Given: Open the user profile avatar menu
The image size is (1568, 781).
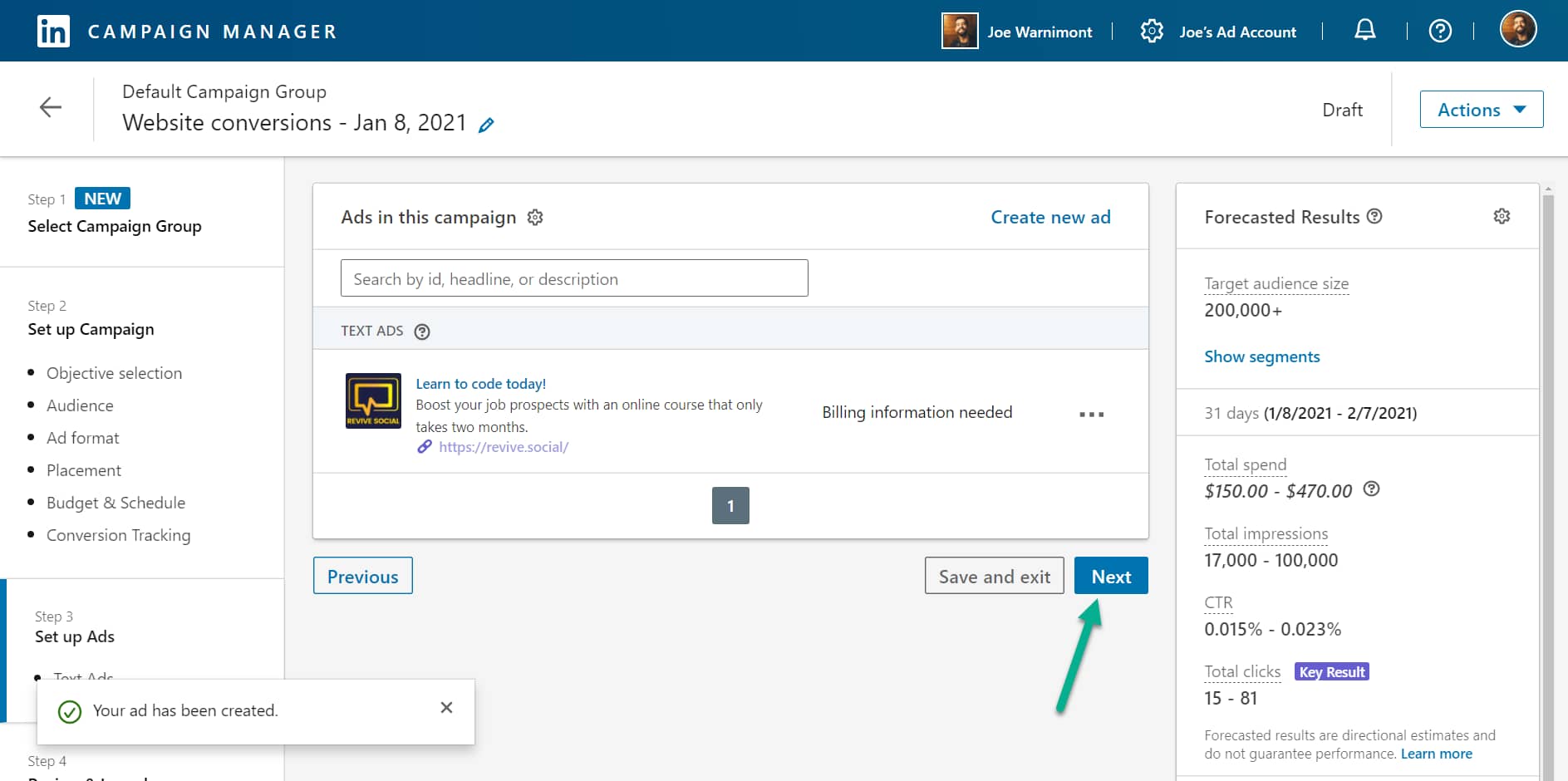Looking at the screenshot, I should pyautogui.click(x=1518, y=29).
